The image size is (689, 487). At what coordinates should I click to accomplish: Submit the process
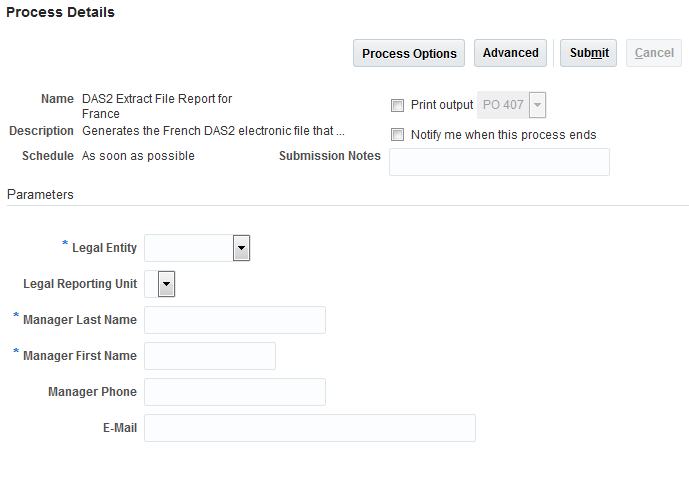589,53
